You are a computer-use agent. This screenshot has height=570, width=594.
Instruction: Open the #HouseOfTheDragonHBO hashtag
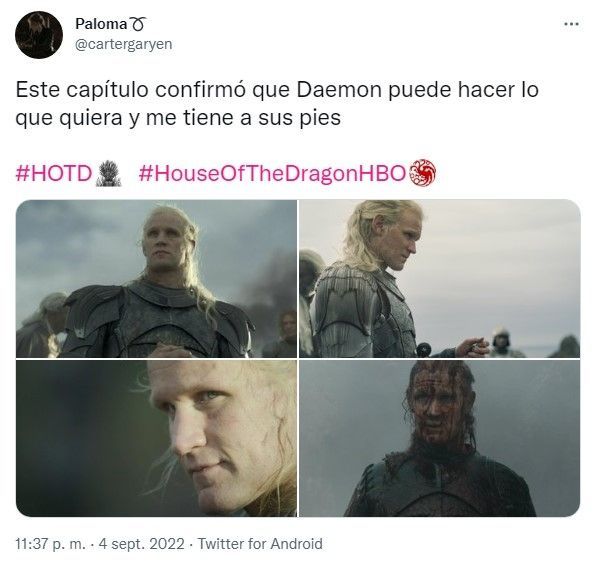272,174
